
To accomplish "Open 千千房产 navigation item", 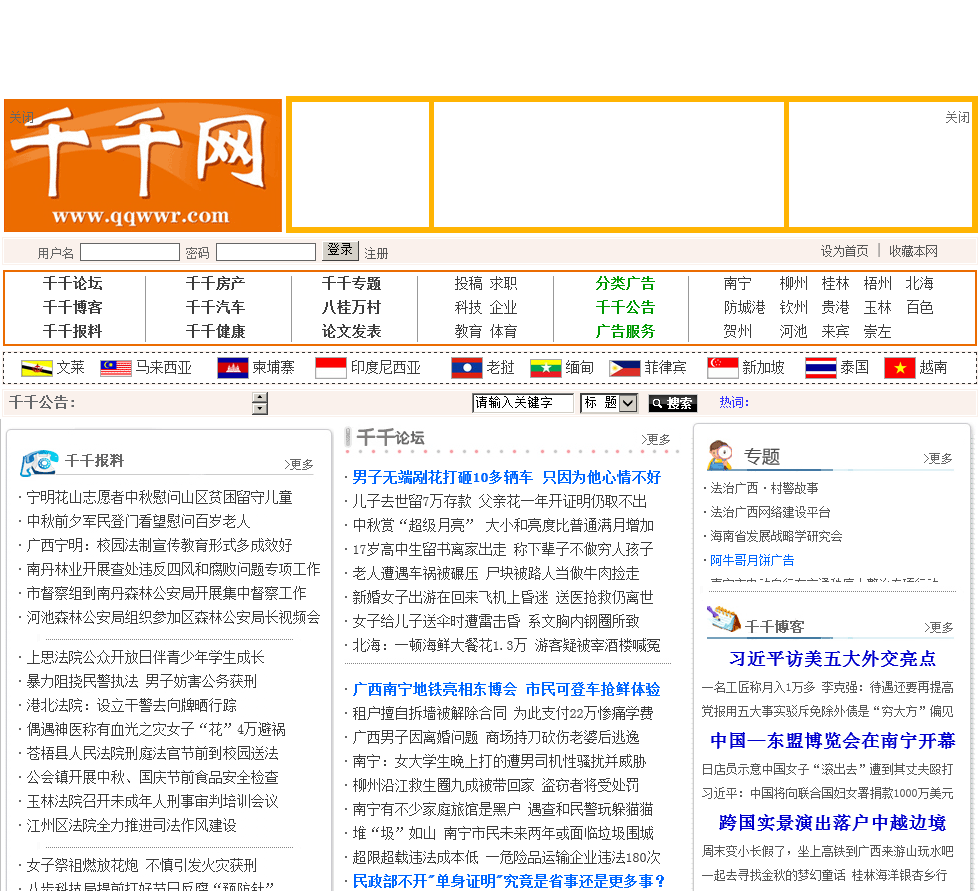I will [x=215, y=283].
